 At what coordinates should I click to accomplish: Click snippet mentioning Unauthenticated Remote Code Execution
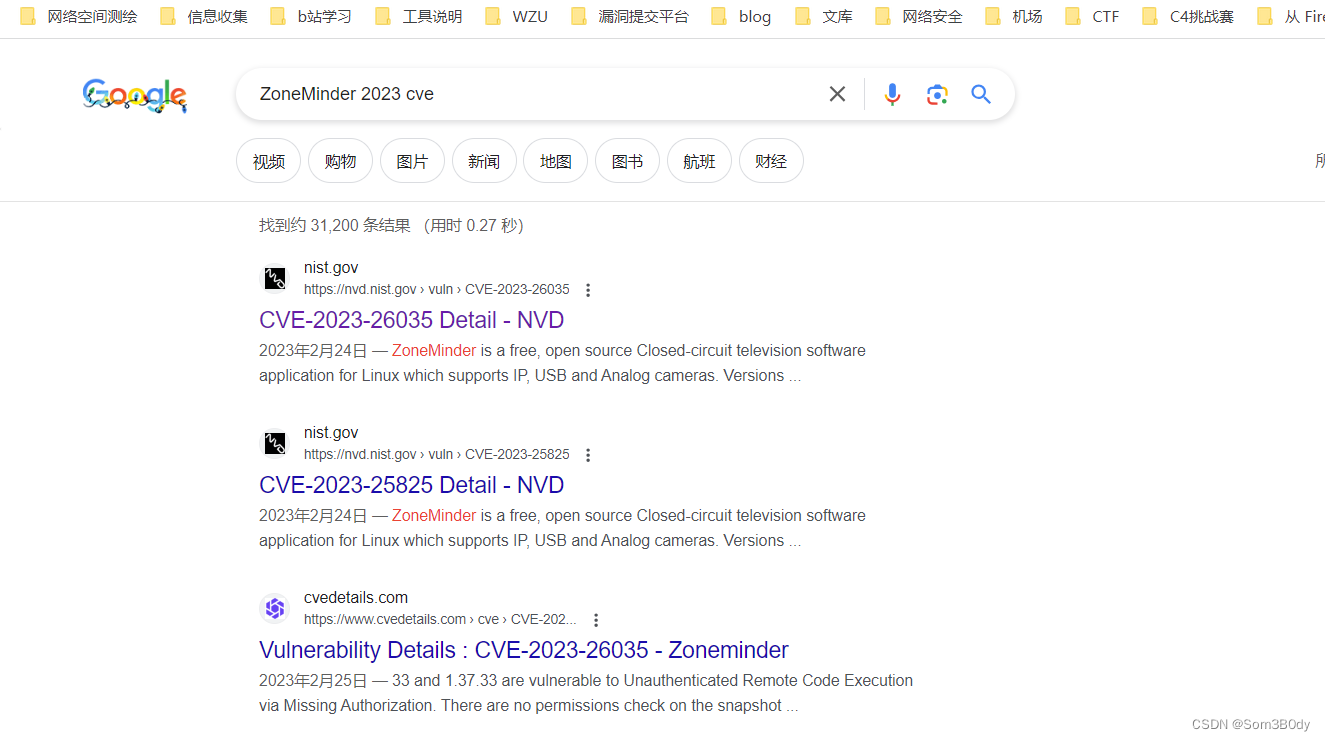(x=586, y=693)
